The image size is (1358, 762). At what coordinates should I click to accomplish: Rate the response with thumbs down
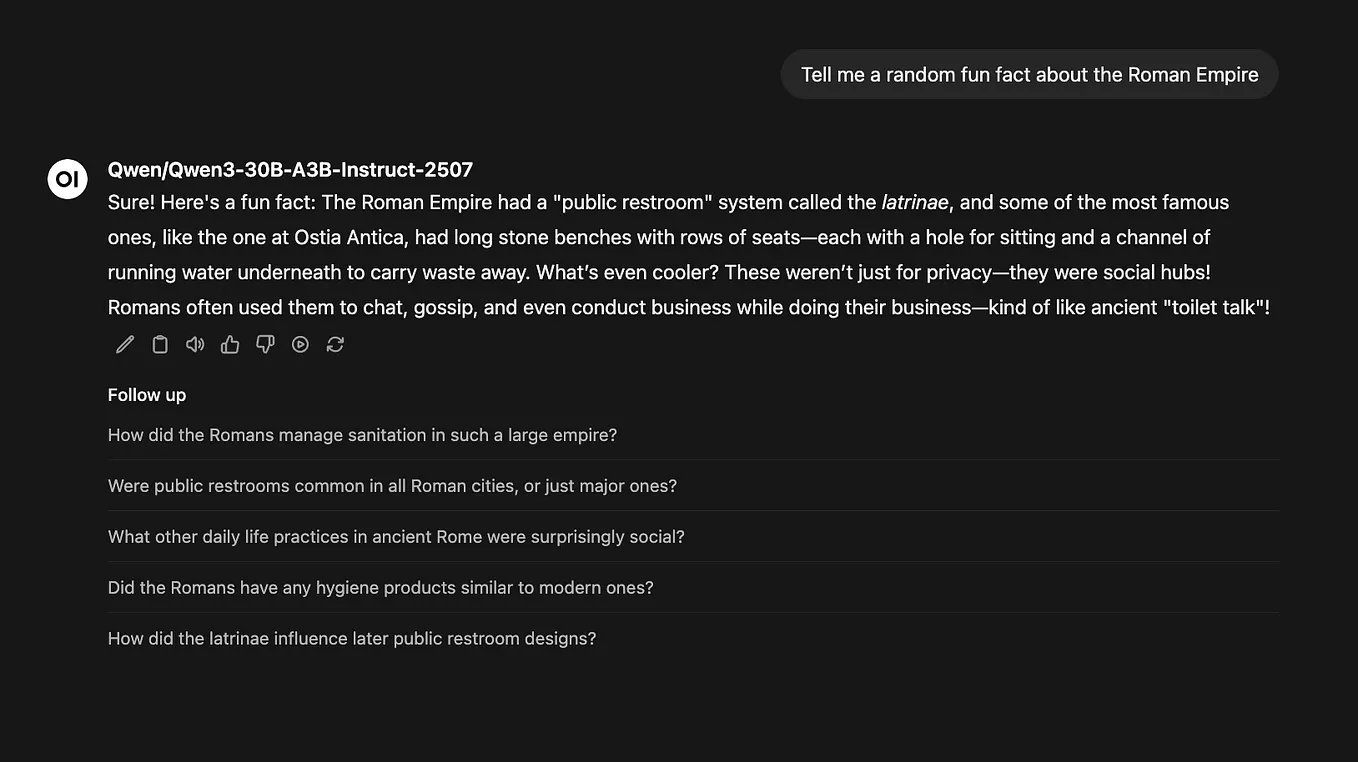pos(265,343)
